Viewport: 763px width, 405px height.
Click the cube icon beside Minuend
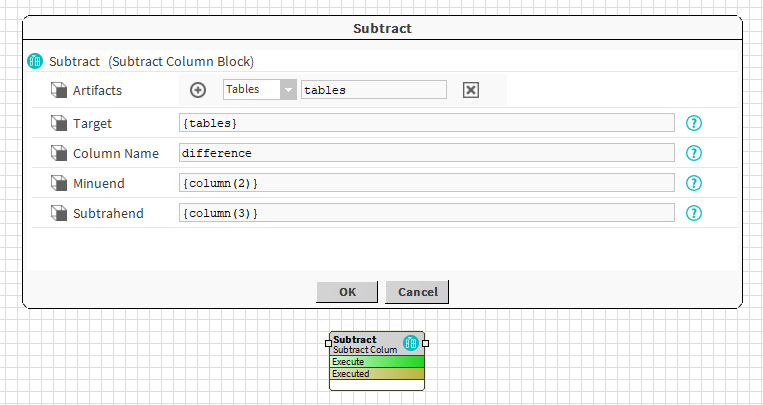(59, 184)
